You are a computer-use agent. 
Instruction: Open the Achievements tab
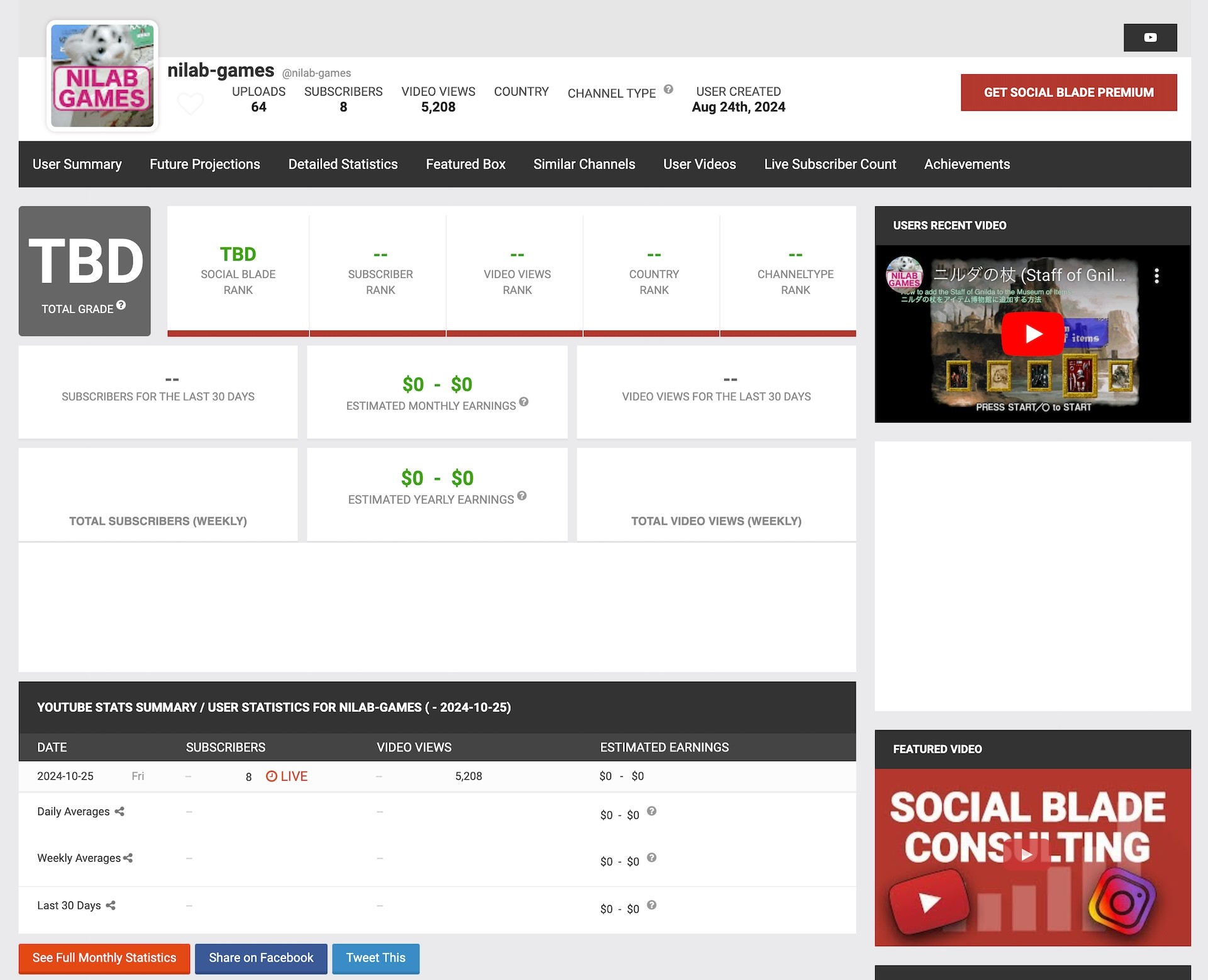(x=967, y=164)
